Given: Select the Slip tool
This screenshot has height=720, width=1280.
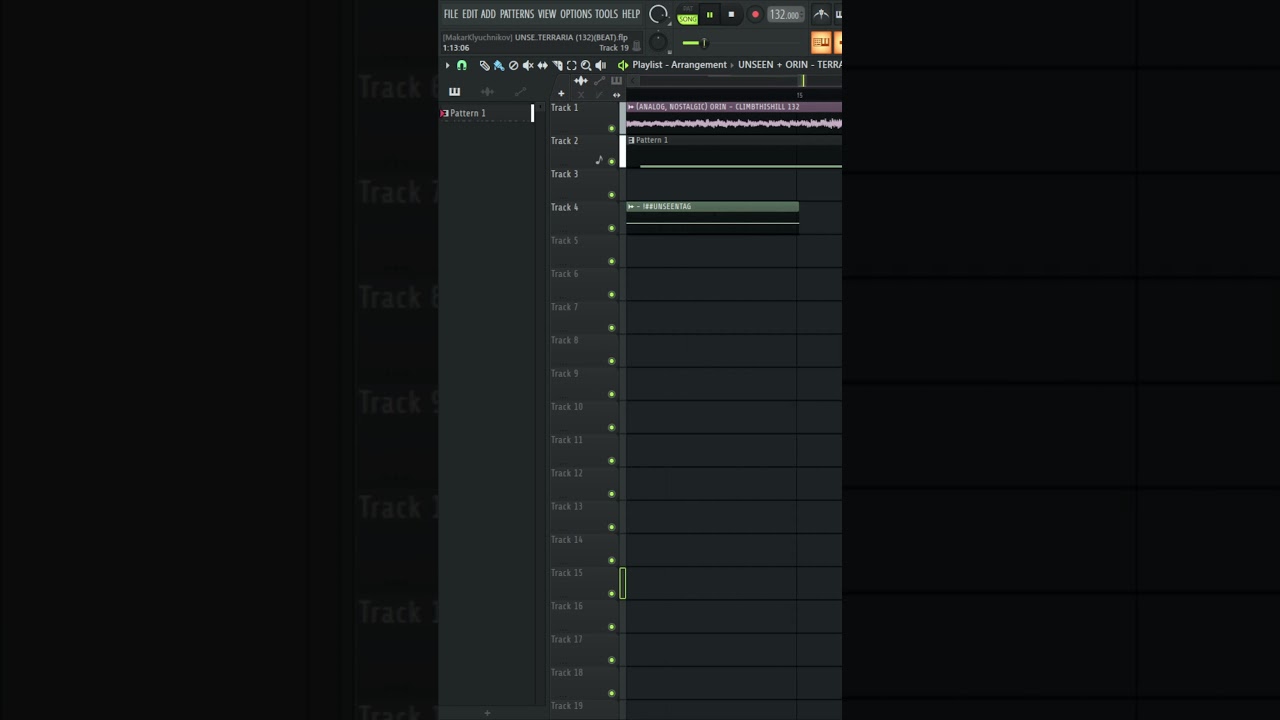Looking at the screenshot, I should click(x=542, y=65).
